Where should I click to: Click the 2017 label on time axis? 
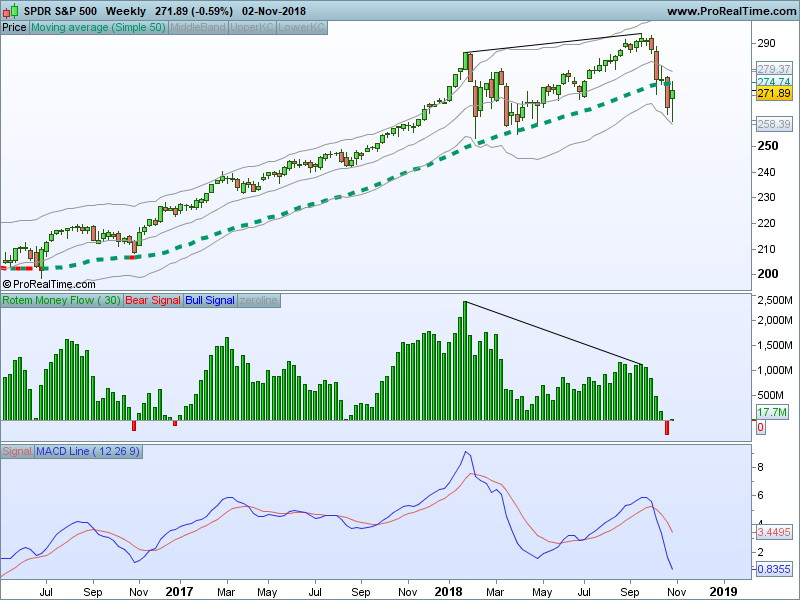[x=180, y=592]
